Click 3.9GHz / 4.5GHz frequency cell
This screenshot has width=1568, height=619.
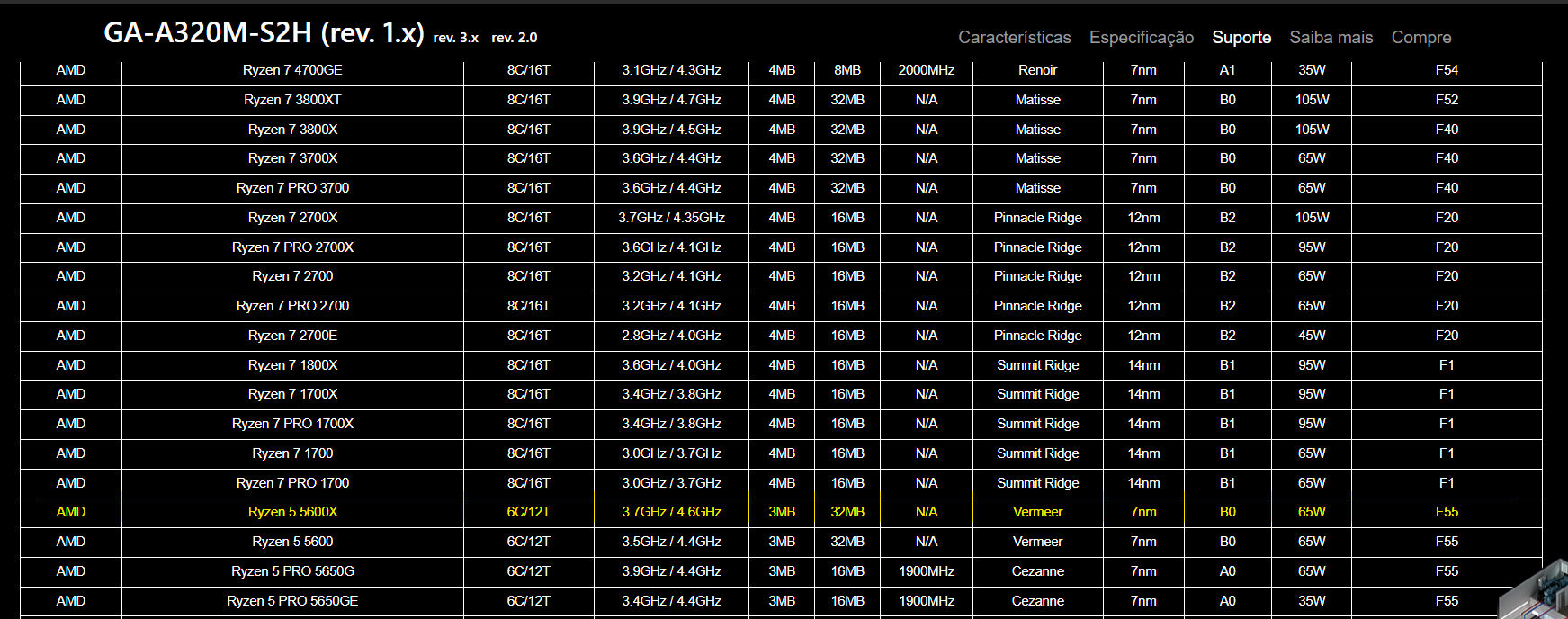(671, 130)
